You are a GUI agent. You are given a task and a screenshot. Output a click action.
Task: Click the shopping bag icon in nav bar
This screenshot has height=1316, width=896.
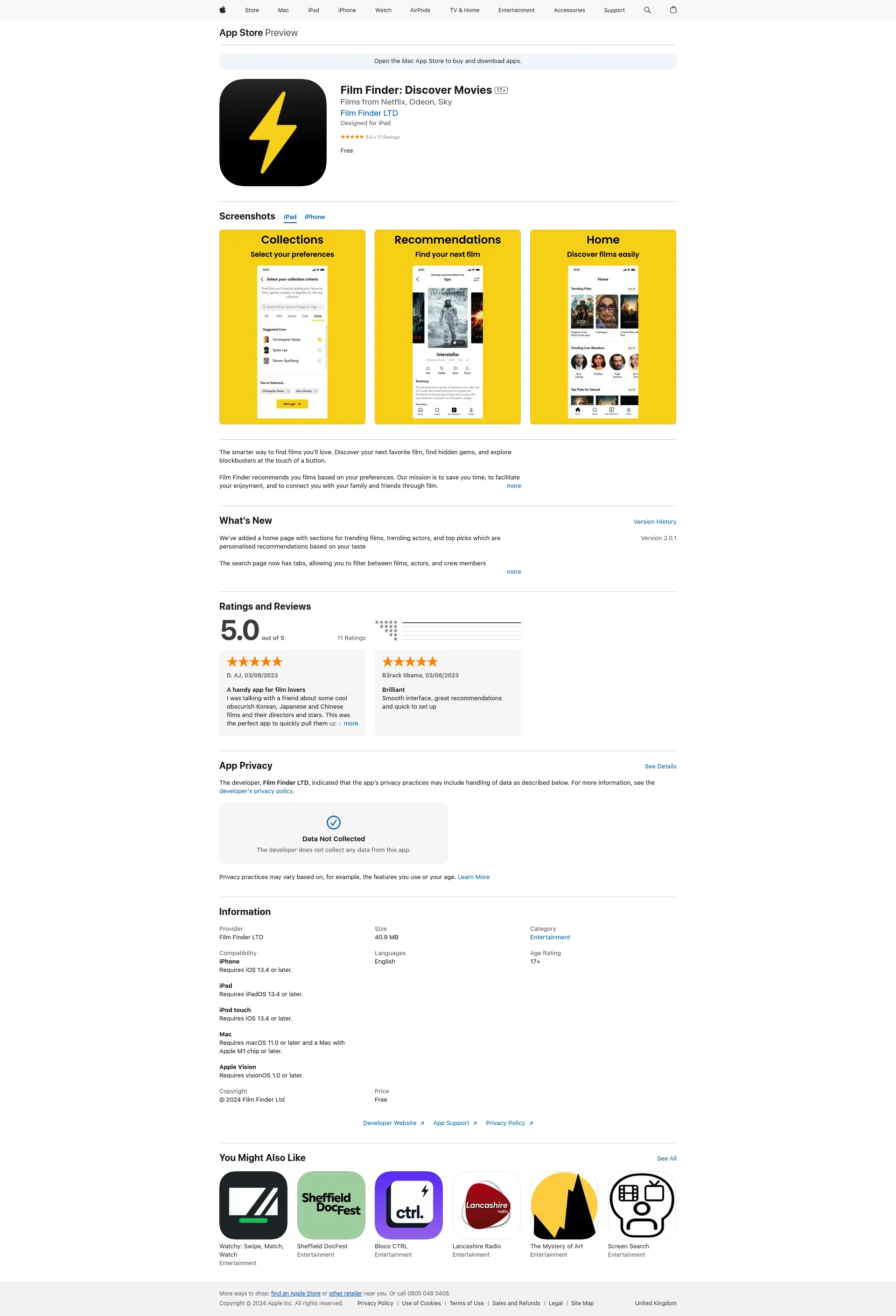coord(672,10)
